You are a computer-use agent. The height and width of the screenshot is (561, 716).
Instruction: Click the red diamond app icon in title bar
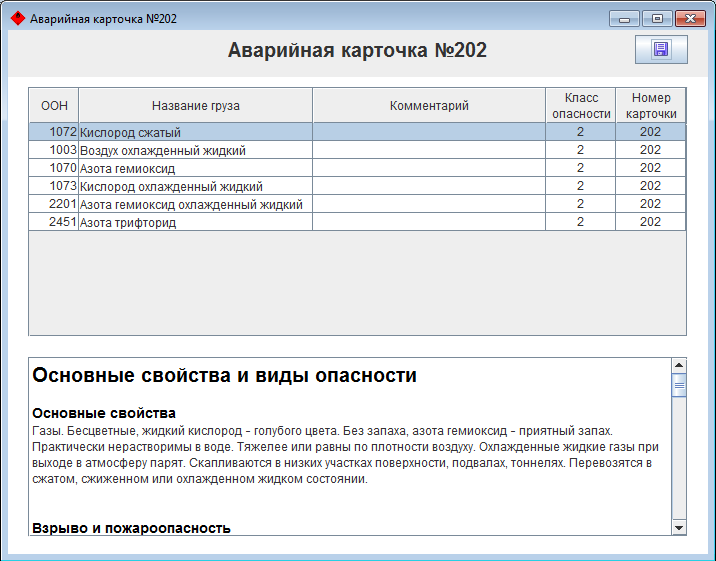[x=17, y=19]
